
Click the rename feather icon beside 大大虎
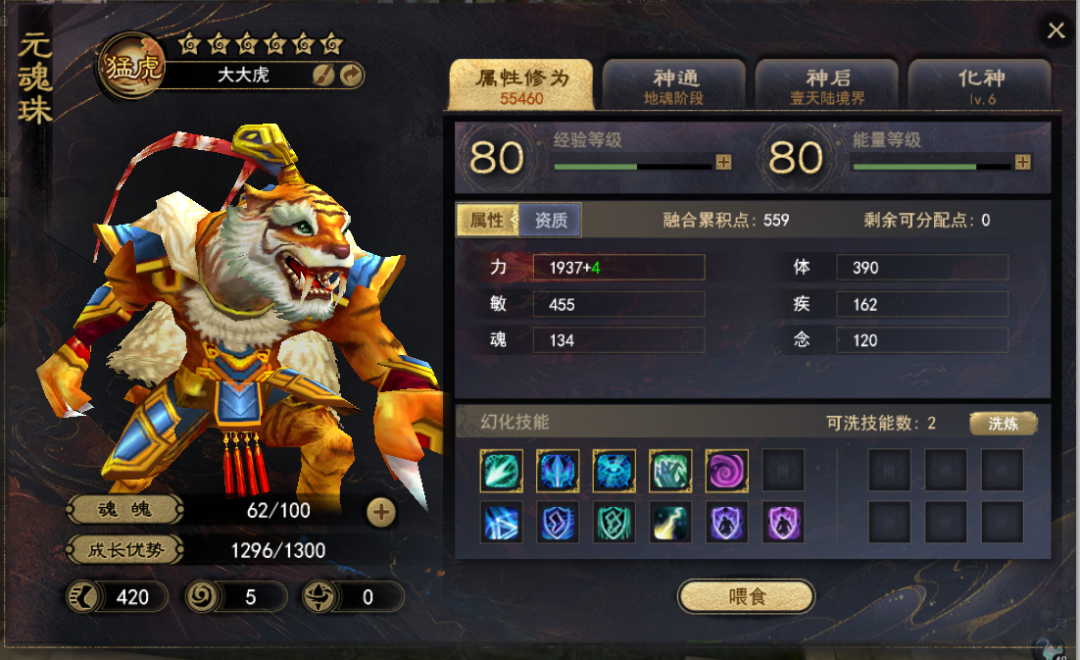click(323, 75)
